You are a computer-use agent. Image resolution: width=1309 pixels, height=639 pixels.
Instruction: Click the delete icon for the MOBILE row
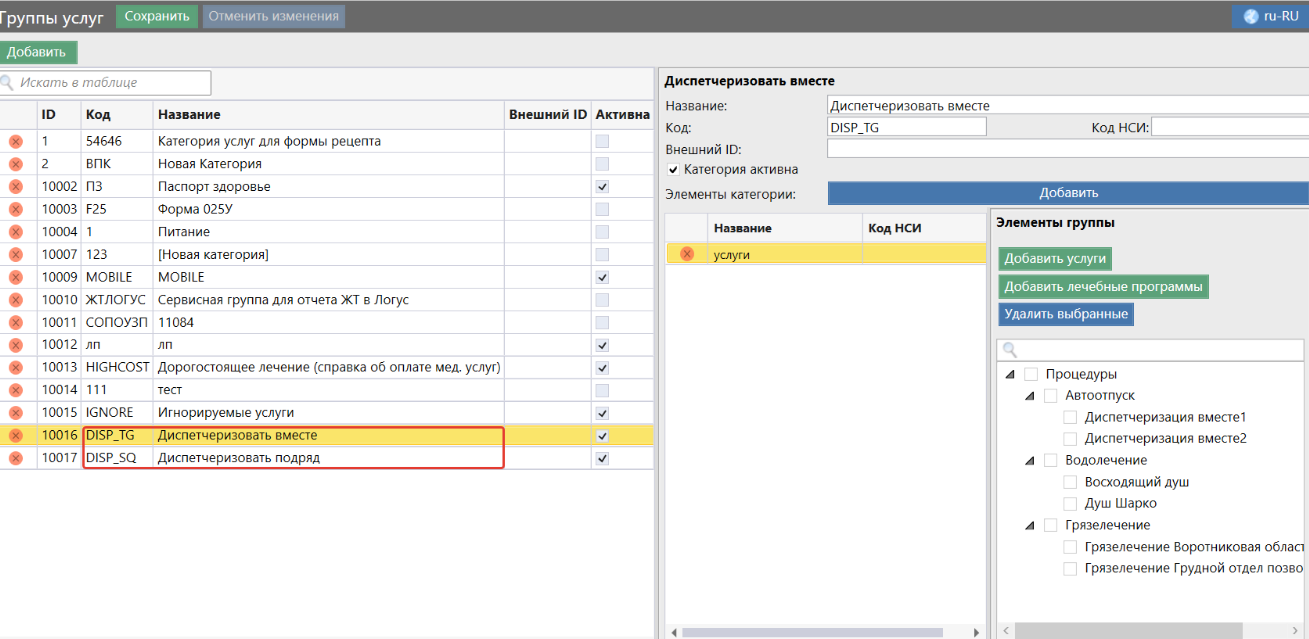point(16,277)
